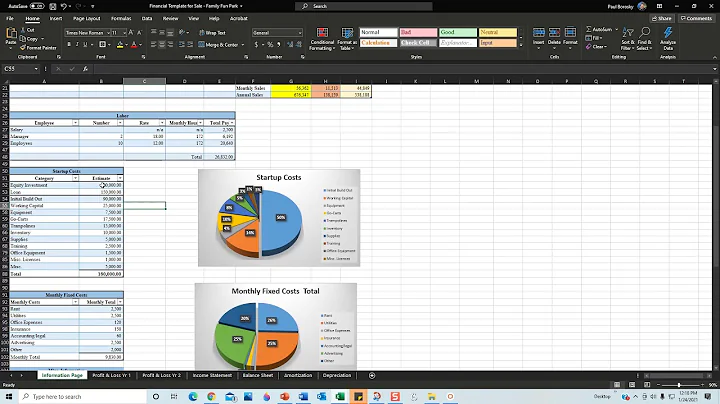Click the Windows taskbar search box
The width and height of the screenshot is (720, 404).
83,397
